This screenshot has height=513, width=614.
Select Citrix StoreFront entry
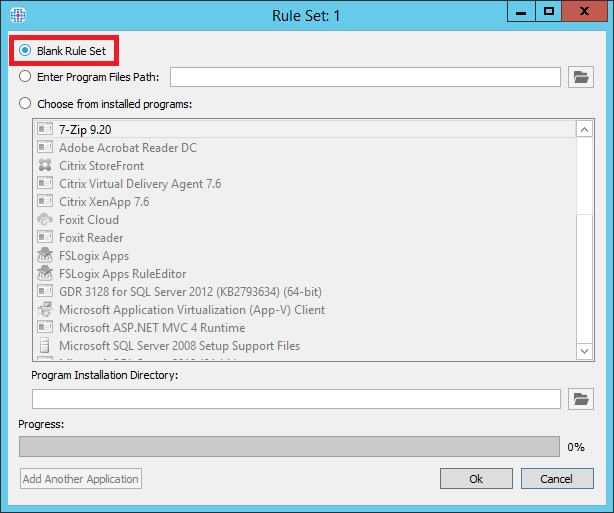click(305, 166)
